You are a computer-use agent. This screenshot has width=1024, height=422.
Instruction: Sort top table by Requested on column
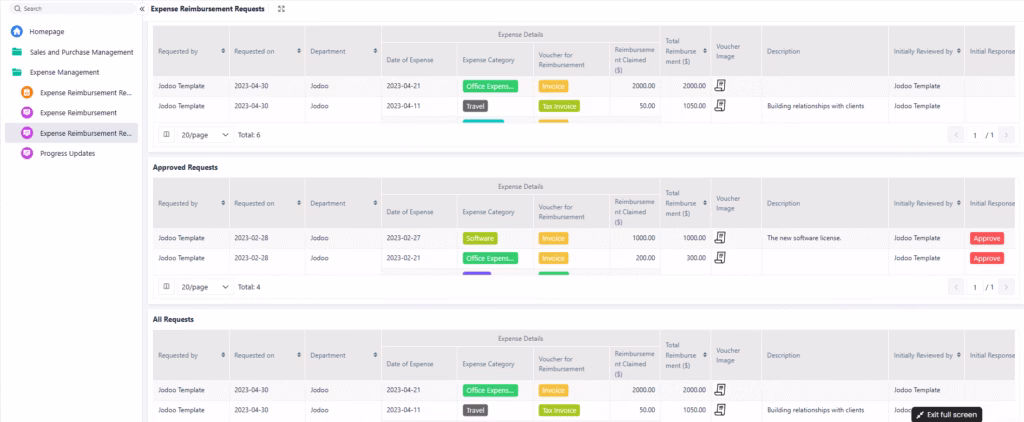(x=298, y=50)
